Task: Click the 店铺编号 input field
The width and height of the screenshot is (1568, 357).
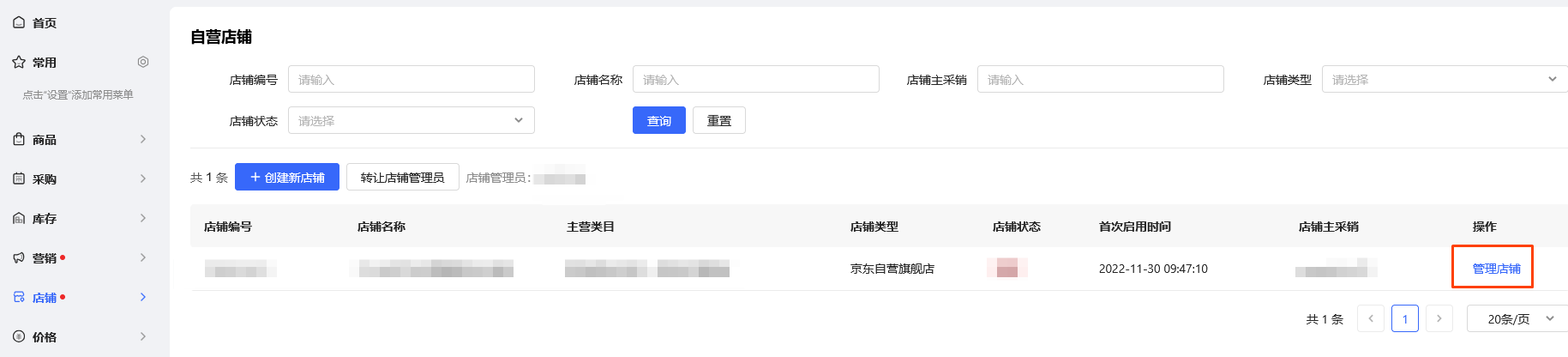Action: (x=412, y=79)
